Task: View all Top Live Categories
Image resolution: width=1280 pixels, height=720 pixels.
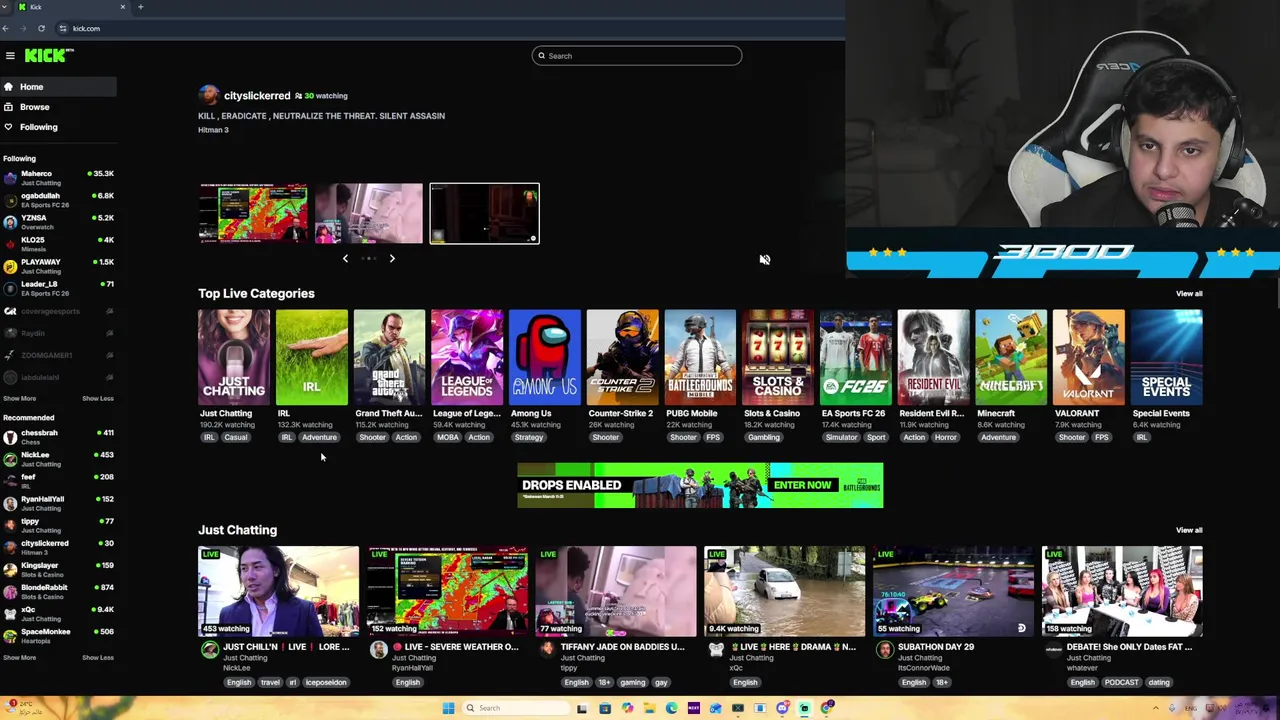Action: pyautogui.click(x=1189, y=293)
